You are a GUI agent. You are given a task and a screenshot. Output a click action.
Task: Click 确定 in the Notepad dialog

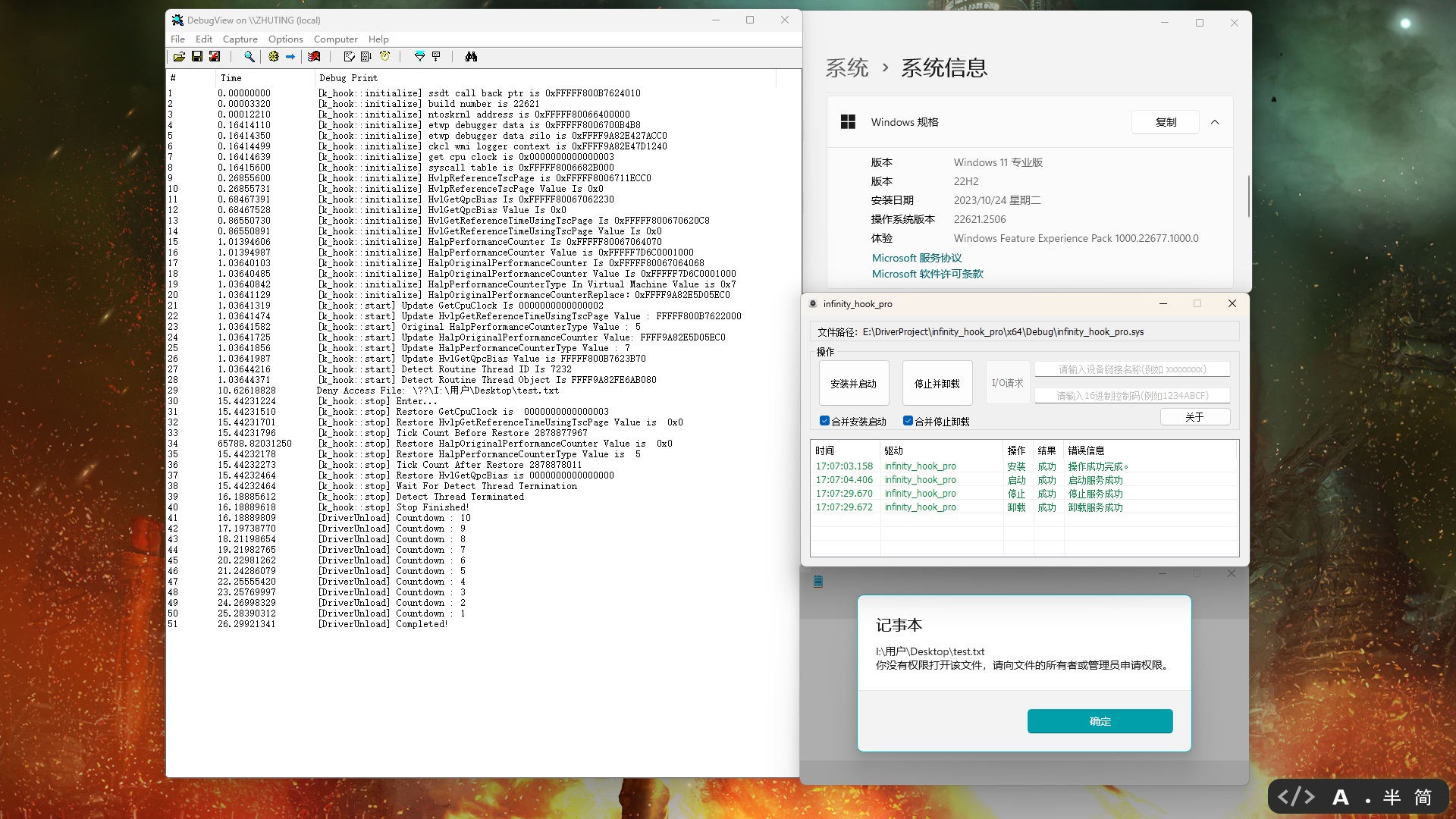click(1100, 721)
